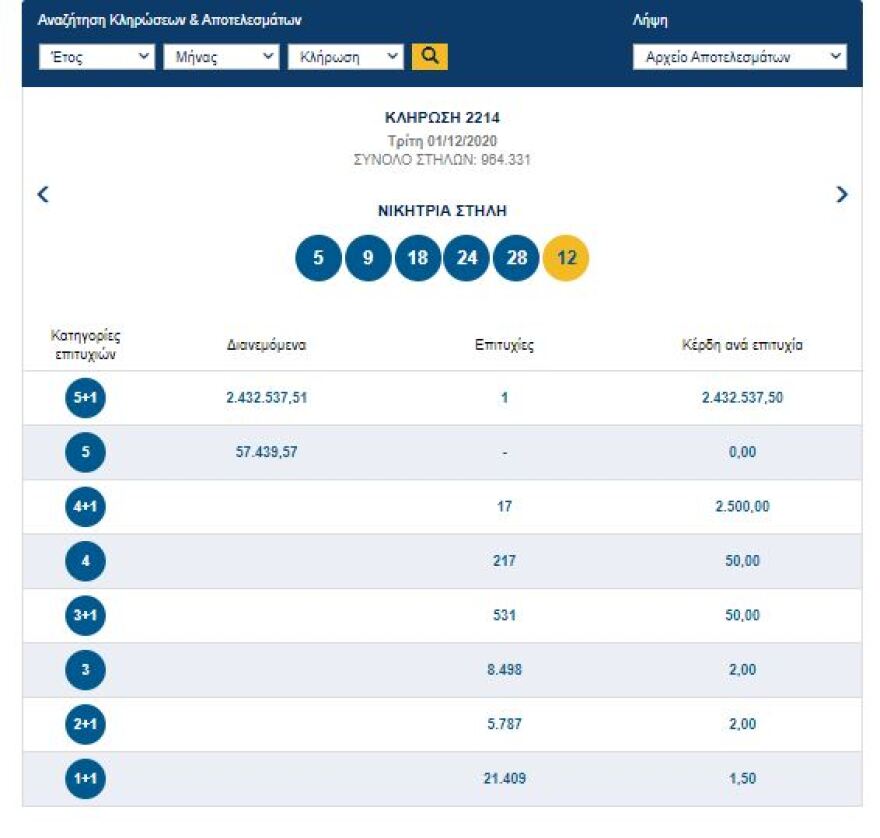Select the winning number ball 5
Image resolution: width=880 pixels, height=838 pixels.
(318, 257)
